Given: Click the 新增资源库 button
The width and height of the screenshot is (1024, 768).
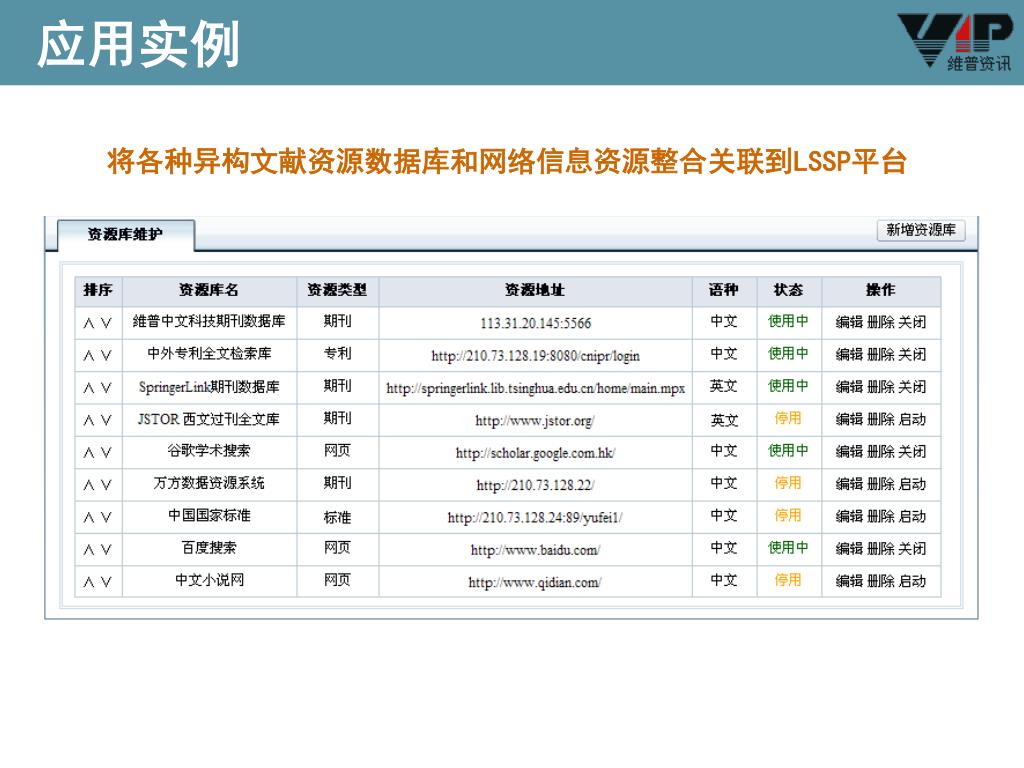Looking at the screenshot, I should [921, 230].
